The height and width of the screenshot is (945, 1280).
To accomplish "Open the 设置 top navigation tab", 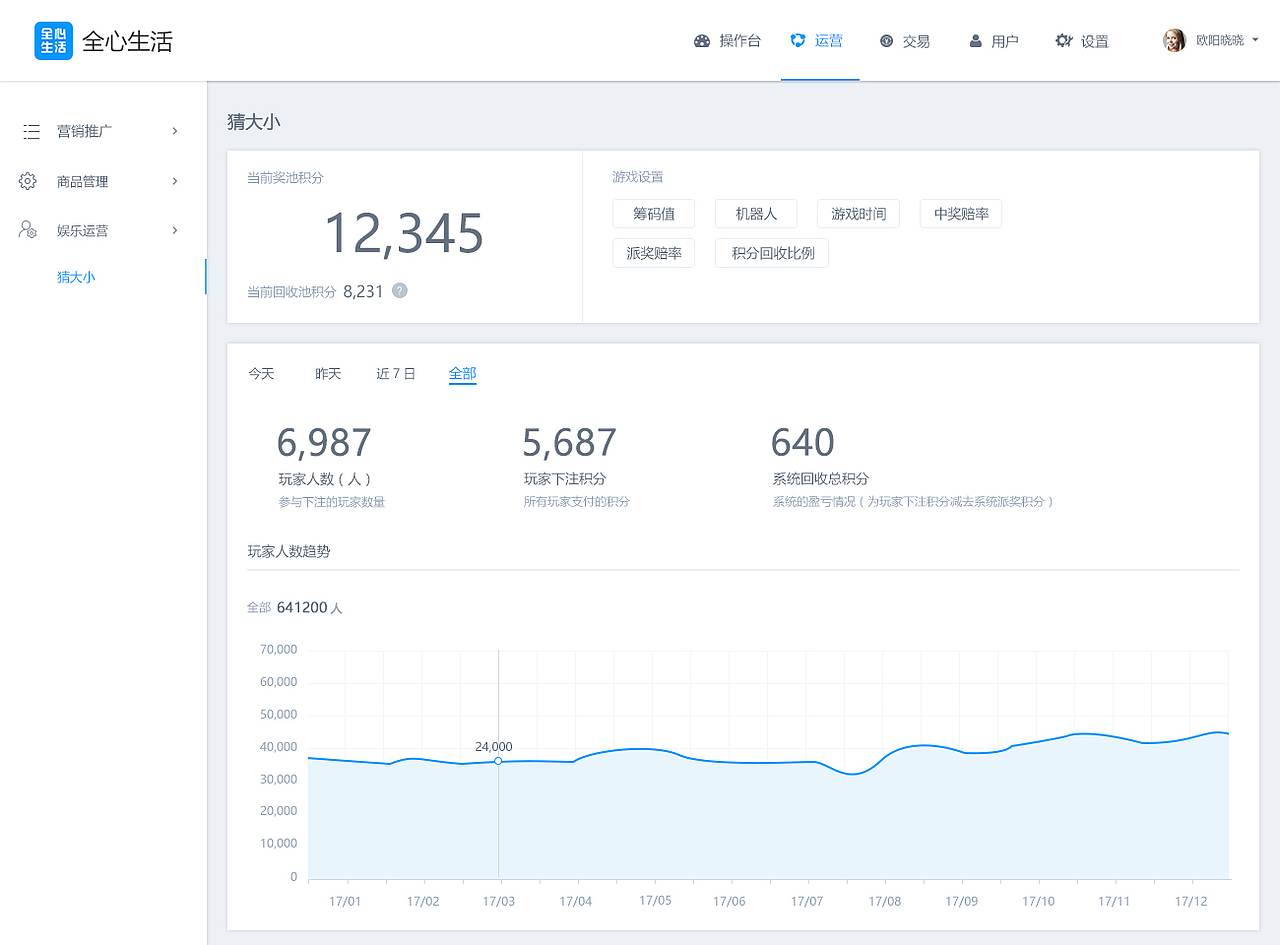I will (x=1082, y=41).
